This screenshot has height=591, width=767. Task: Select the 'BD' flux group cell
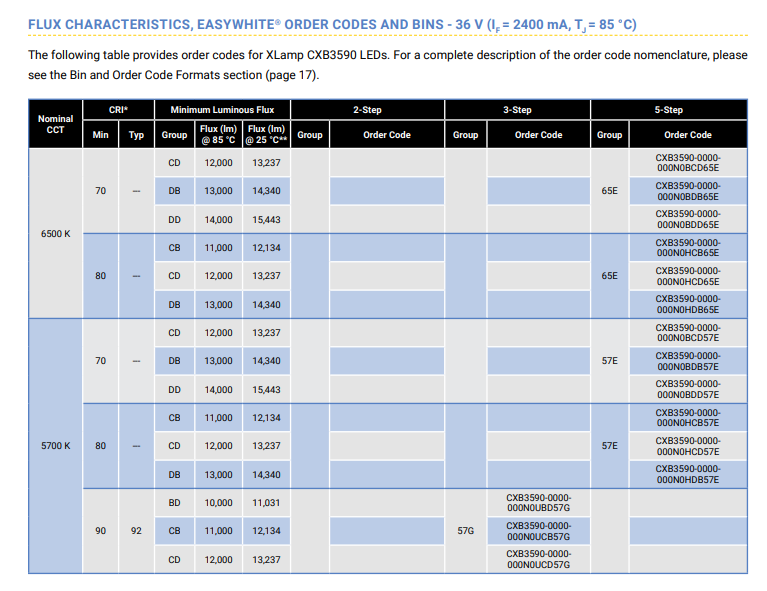point(174,502)
